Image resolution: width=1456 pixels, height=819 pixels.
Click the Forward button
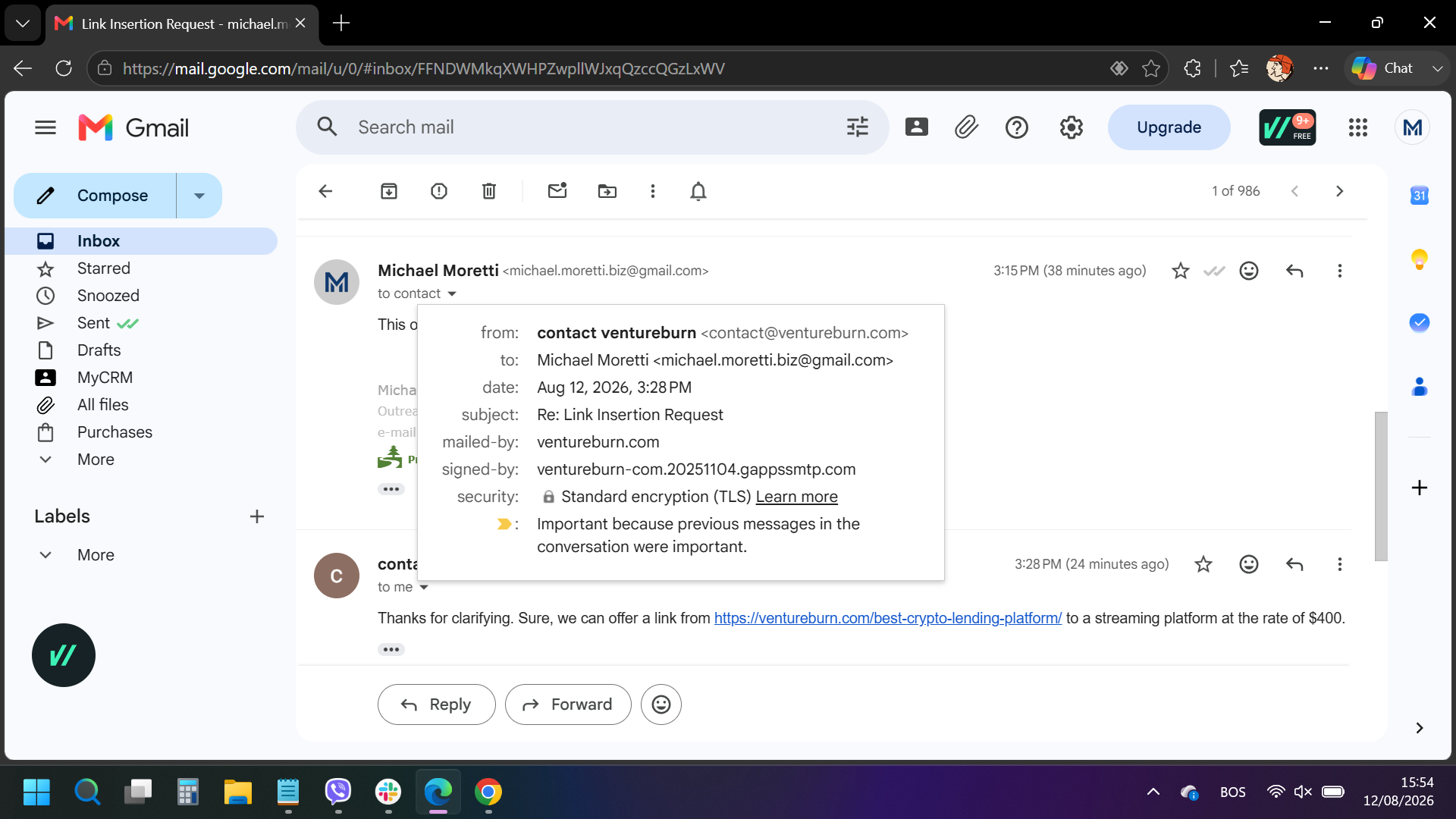point(568,704)
